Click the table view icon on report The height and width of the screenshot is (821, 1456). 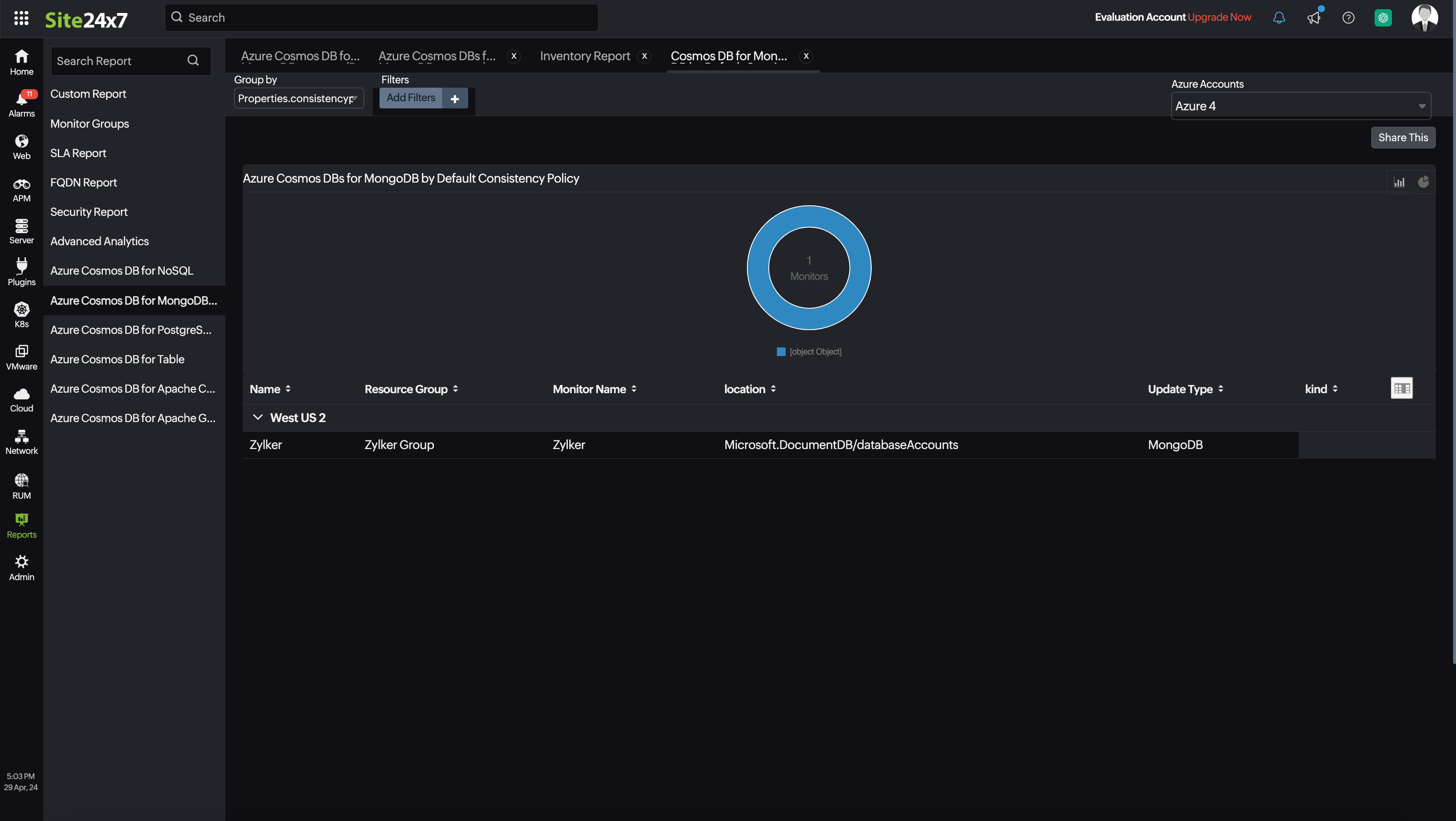point(1402,388)
